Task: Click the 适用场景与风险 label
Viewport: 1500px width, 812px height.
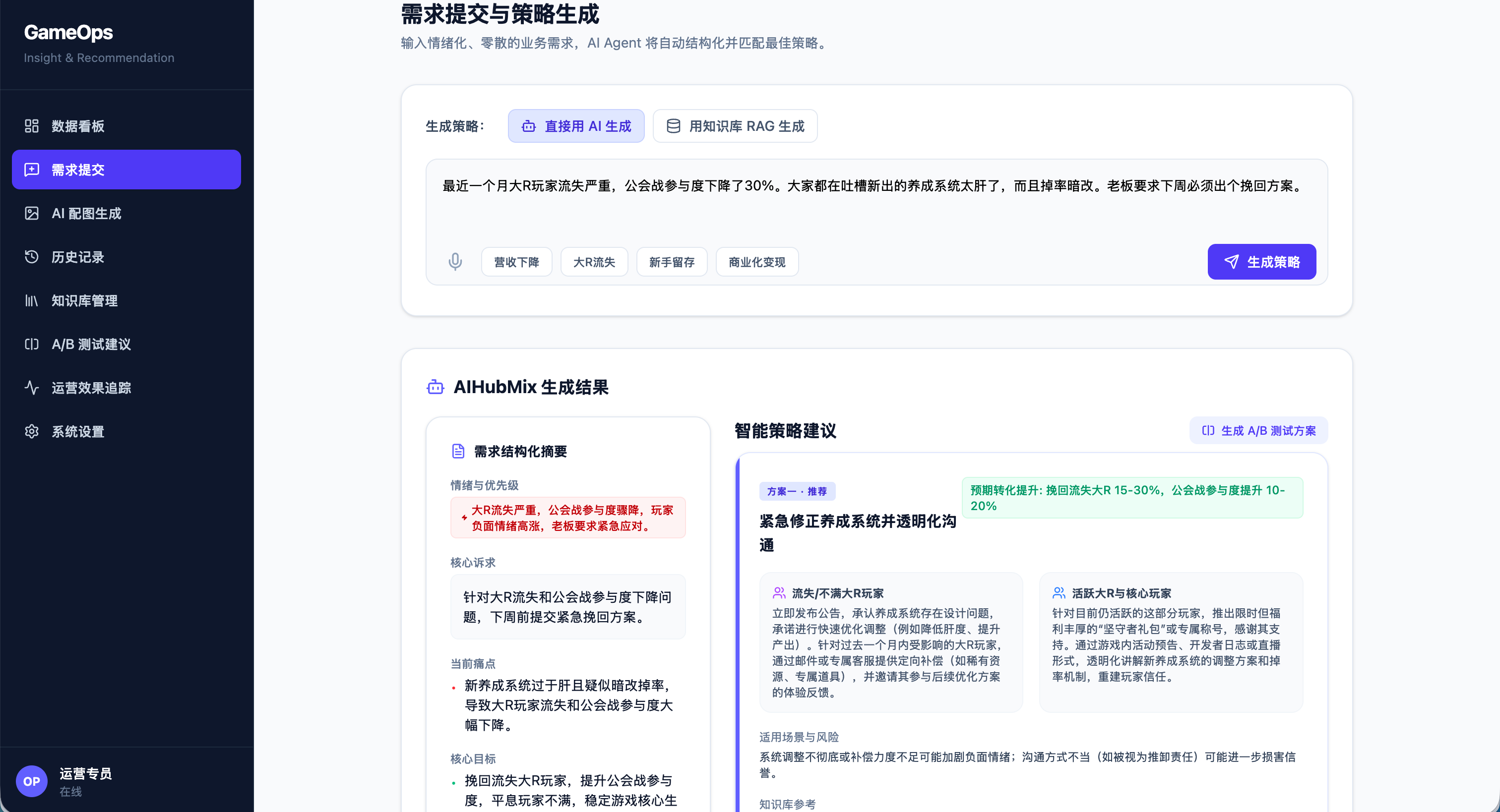Action: coord(799,737)
